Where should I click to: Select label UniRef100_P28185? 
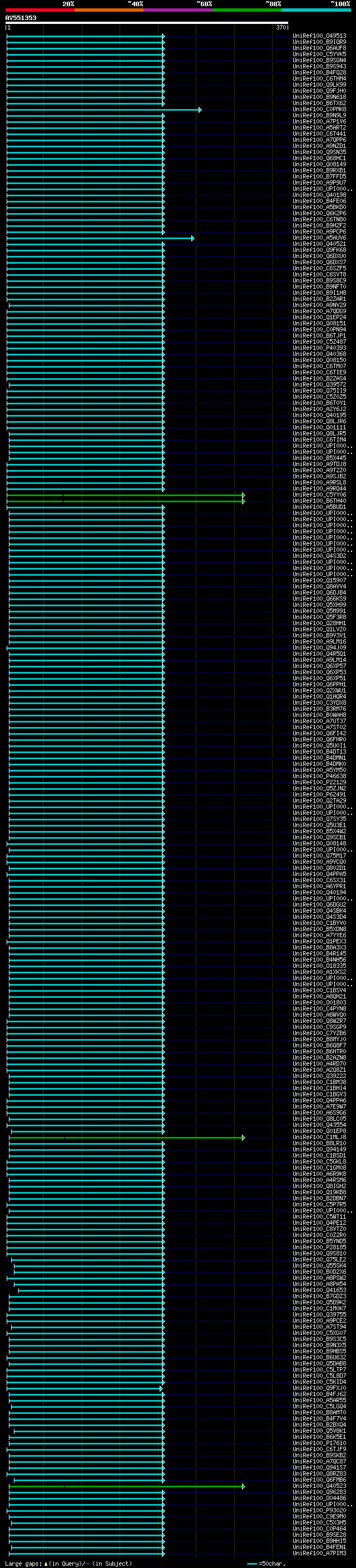[319, 1247]
